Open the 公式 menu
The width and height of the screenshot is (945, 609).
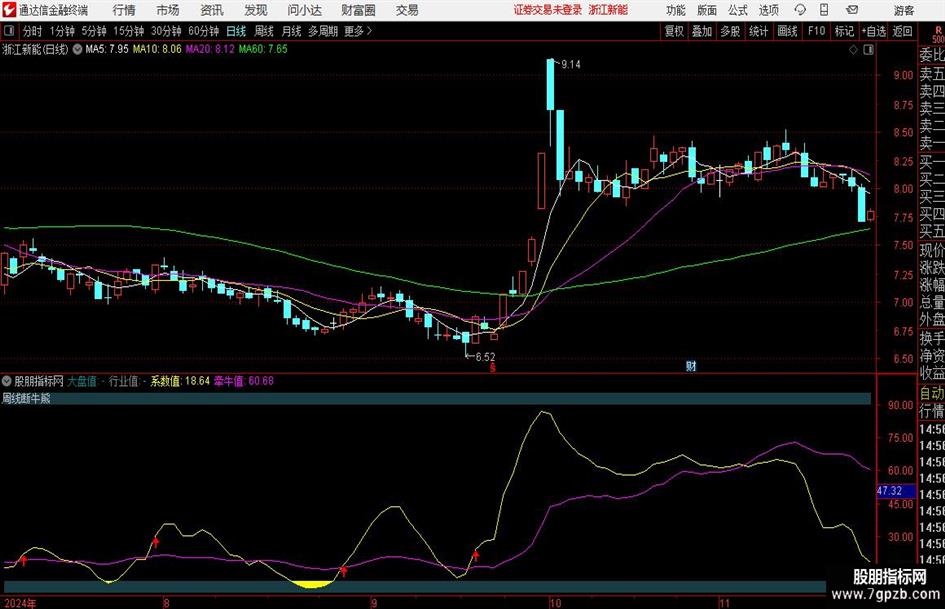point(738,10)
